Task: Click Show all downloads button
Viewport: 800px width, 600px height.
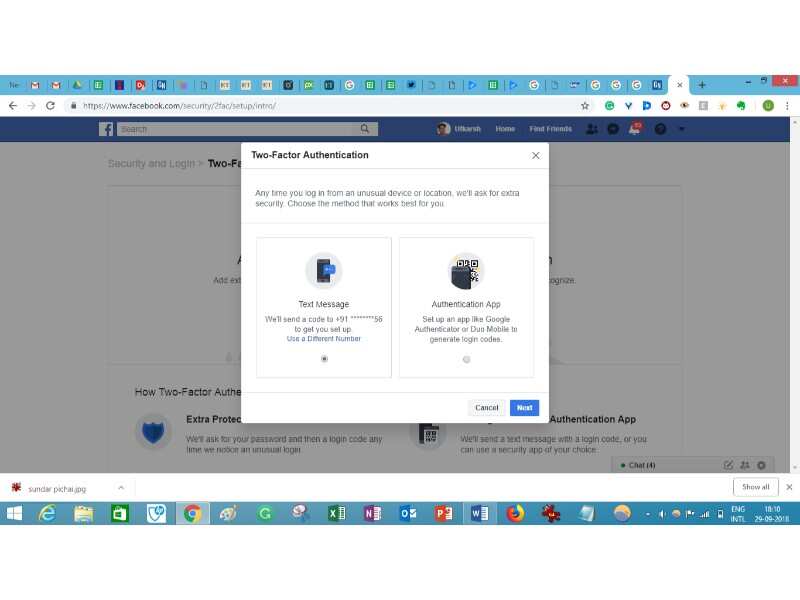Action: pyautogui.click(x=756, y=487)
